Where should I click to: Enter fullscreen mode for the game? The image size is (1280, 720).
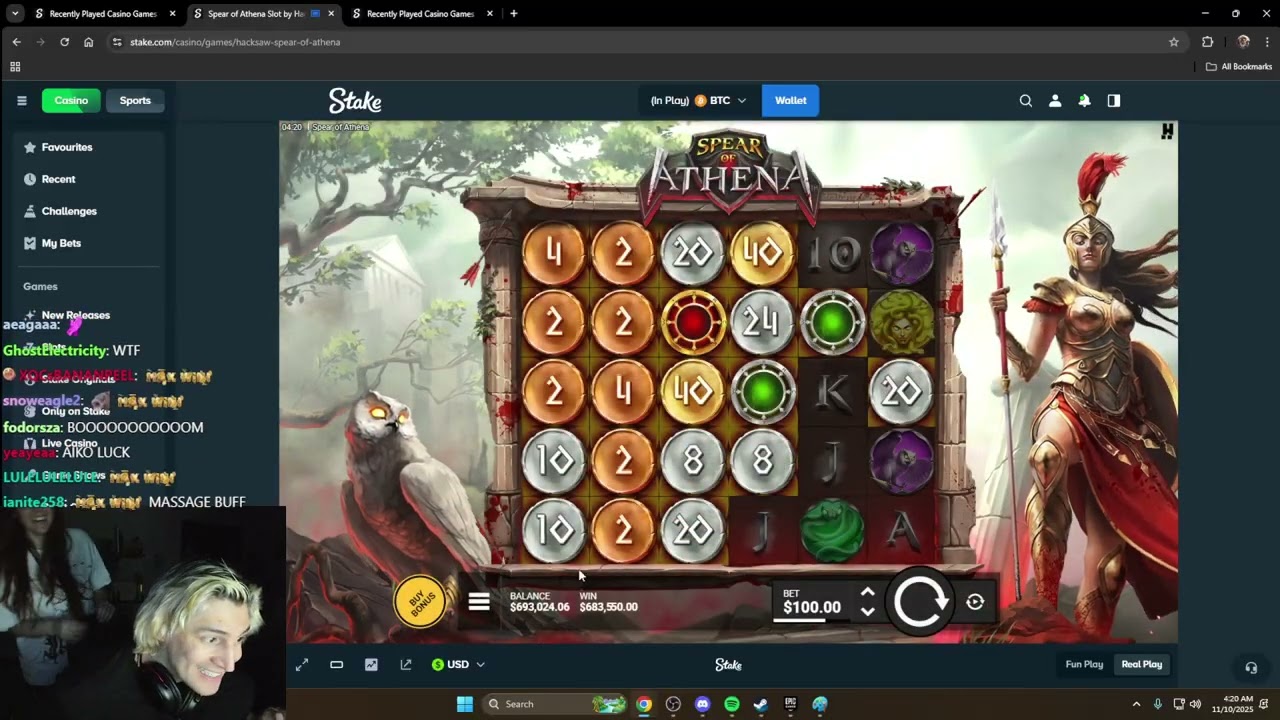(x=302, y=664)
